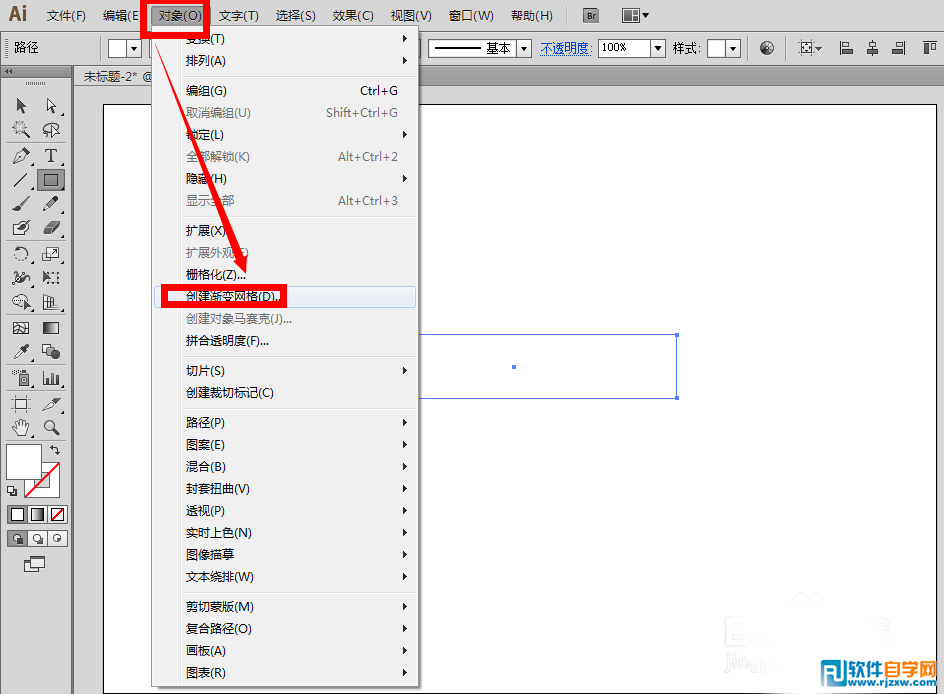Expand the 切片(S) submenu arrow
The width and height of the screenshot is (944, 694).
(x=405, y=371)
